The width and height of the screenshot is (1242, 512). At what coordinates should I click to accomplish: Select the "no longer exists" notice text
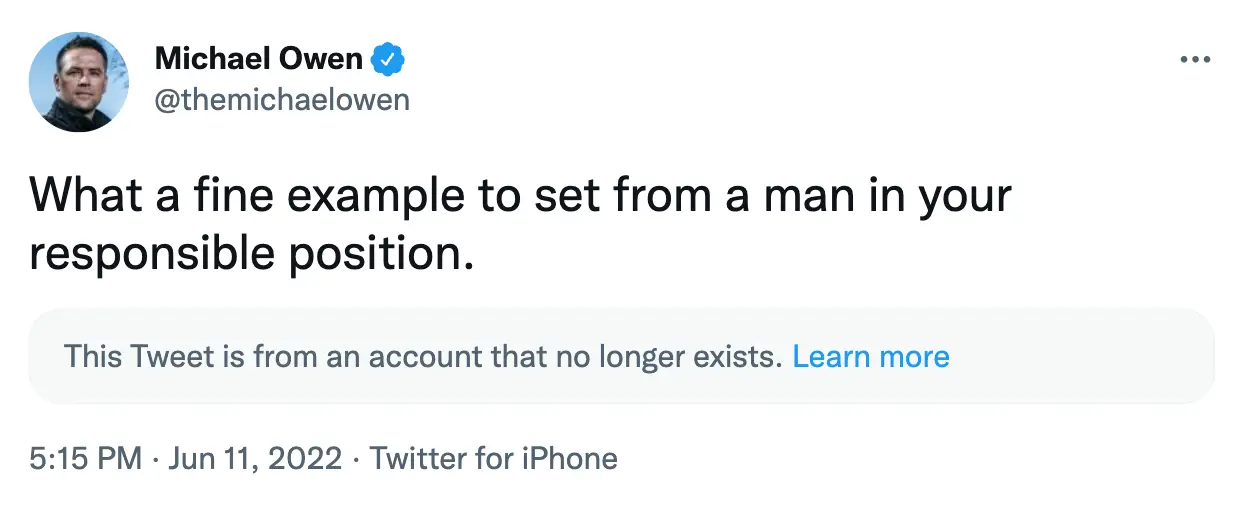[x=692, y=356]
